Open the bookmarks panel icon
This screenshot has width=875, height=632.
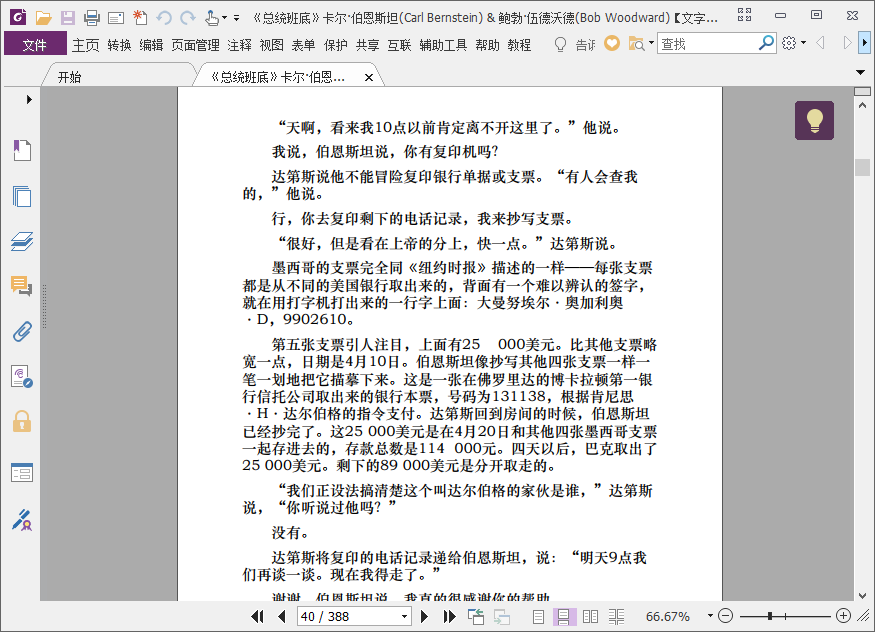click(22, 150)
